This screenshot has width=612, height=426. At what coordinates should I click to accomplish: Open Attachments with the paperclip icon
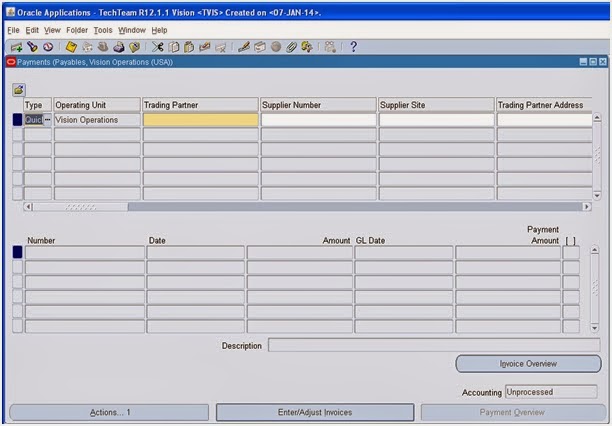pyautogui.click(x=291, y=47)
